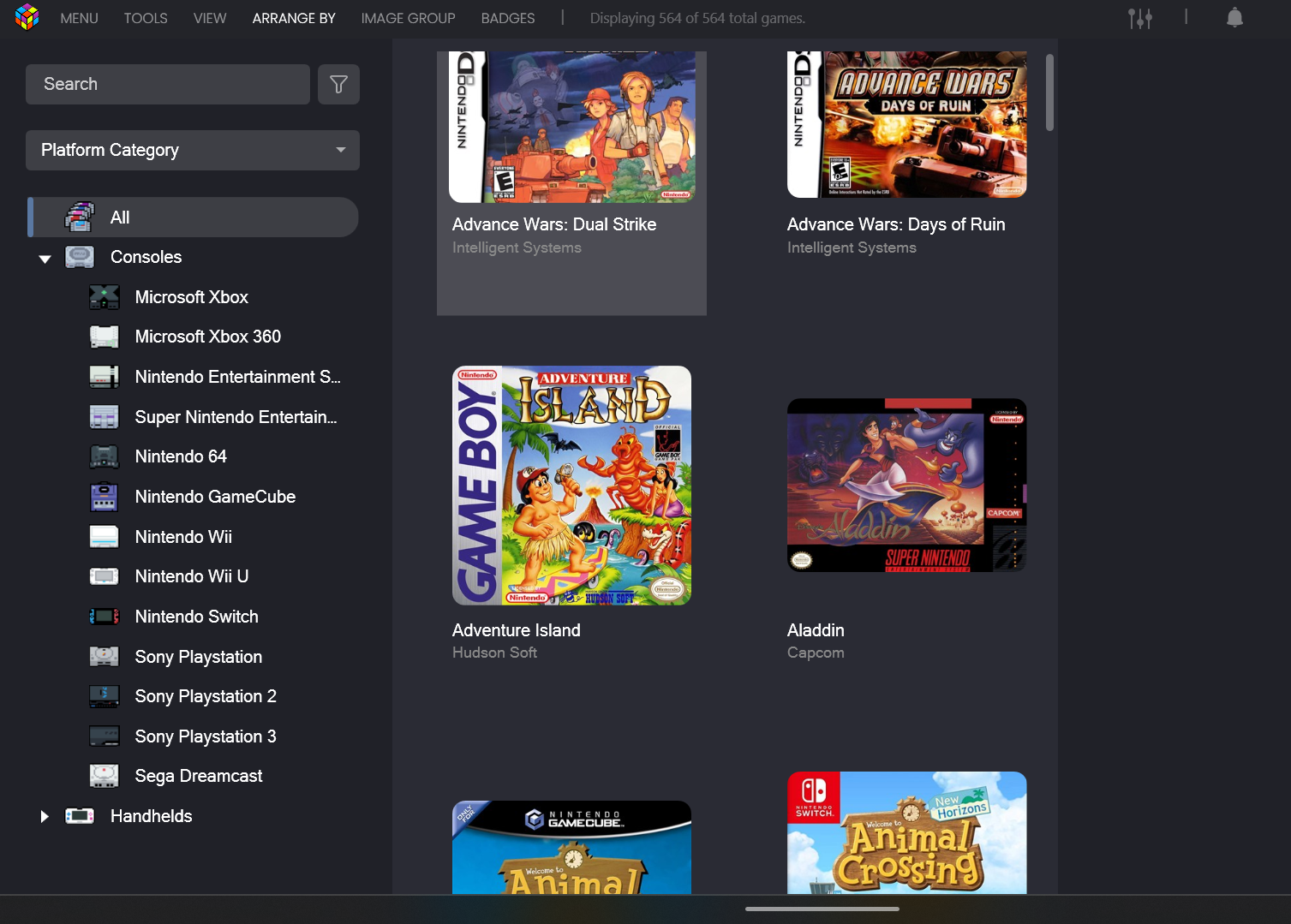Expand the Handhelds tree group
Image resolution: width=1291 pixels, height=924 pixels.
pyautogui.click(x=45, y=816)
